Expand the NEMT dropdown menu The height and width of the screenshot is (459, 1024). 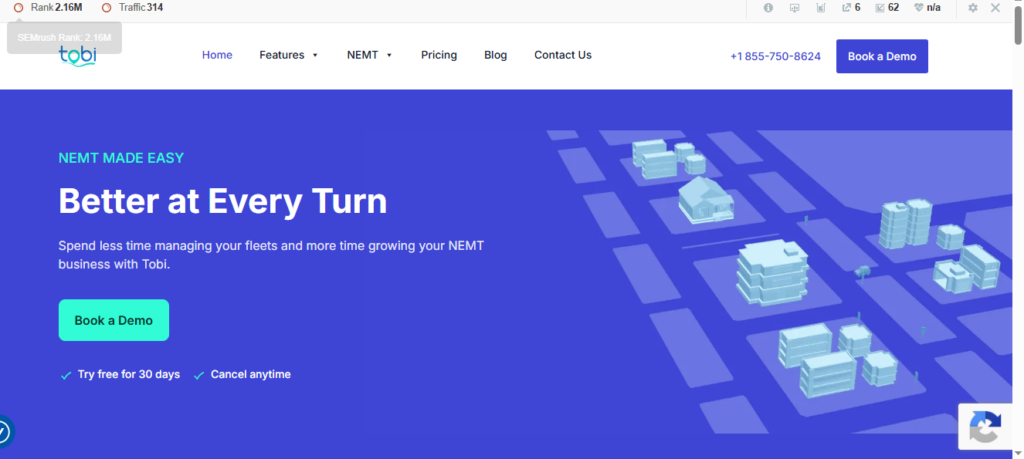(370, 55)
